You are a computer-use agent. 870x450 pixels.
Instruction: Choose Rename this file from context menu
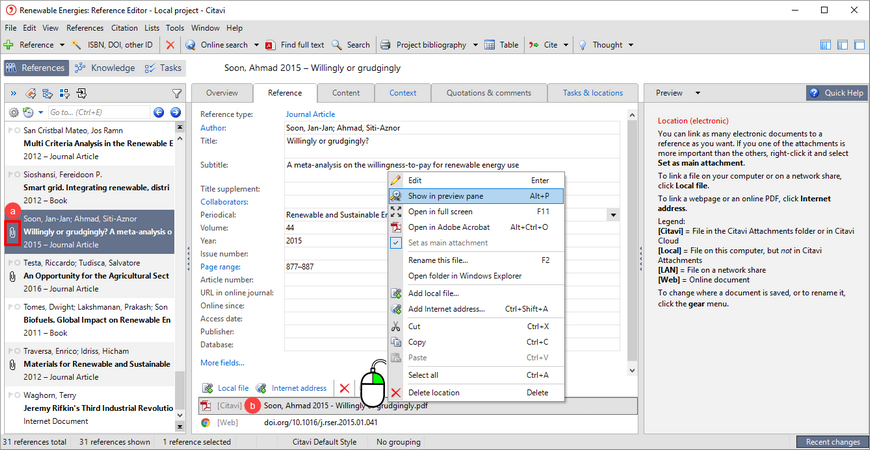point(476,260)
